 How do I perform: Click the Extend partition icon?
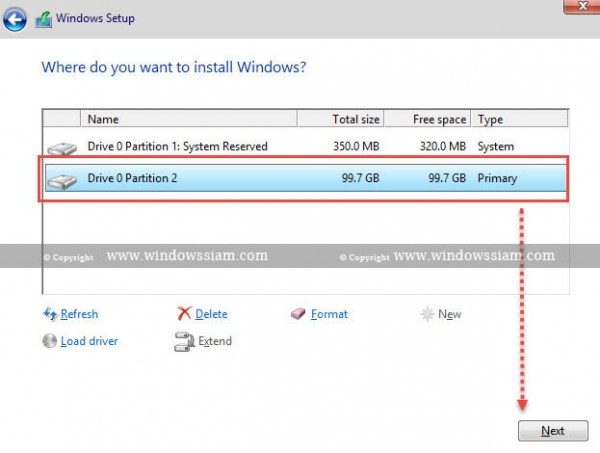click(184, 341)
